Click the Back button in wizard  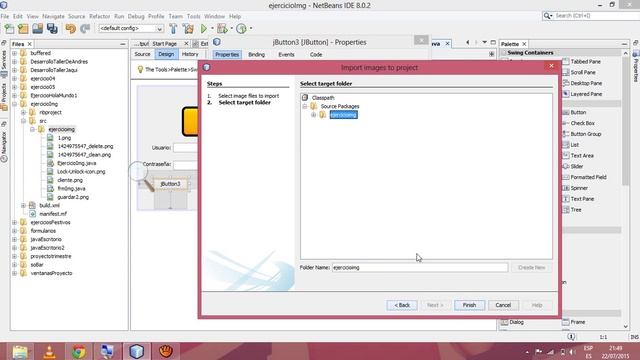click(x=402, y=305)
